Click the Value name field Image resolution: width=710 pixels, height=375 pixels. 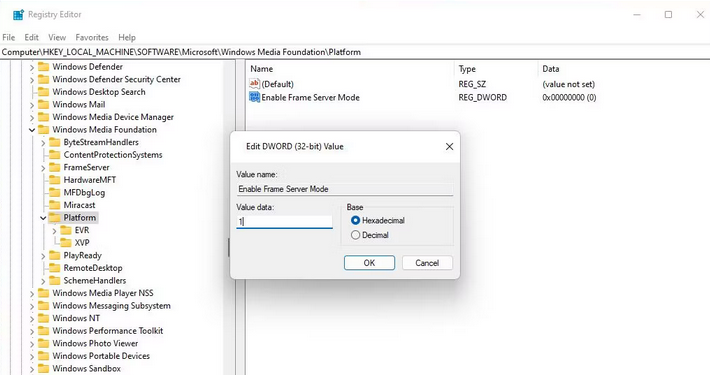click(345, 189)
